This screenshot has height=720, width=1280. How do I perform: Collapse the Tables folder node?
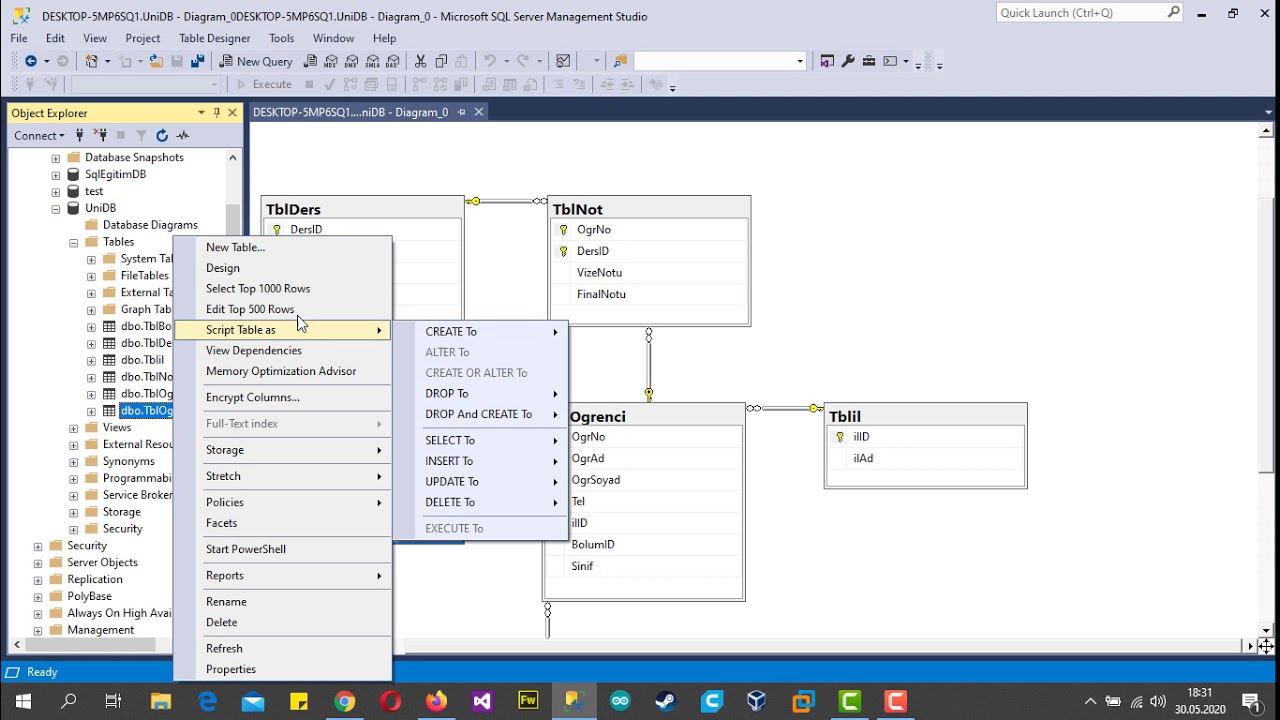click(74, 242)
